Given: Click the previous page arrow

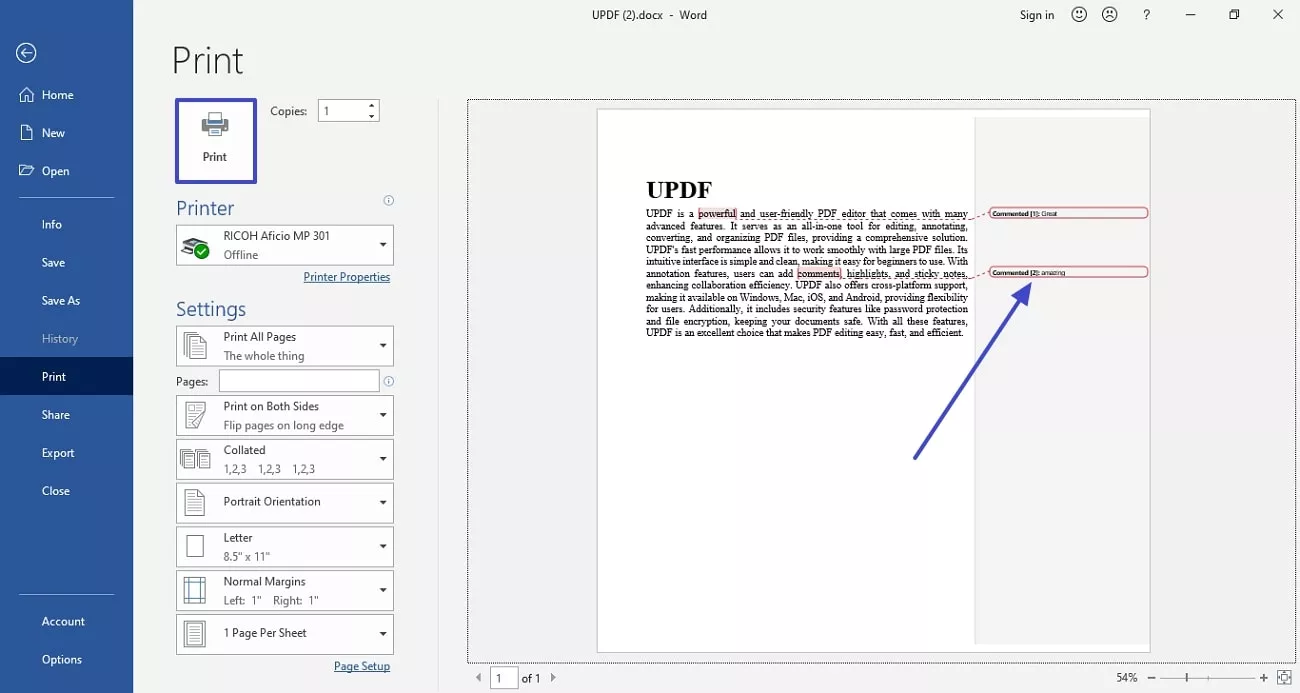Looking at the screenshot, I should 478,677.
